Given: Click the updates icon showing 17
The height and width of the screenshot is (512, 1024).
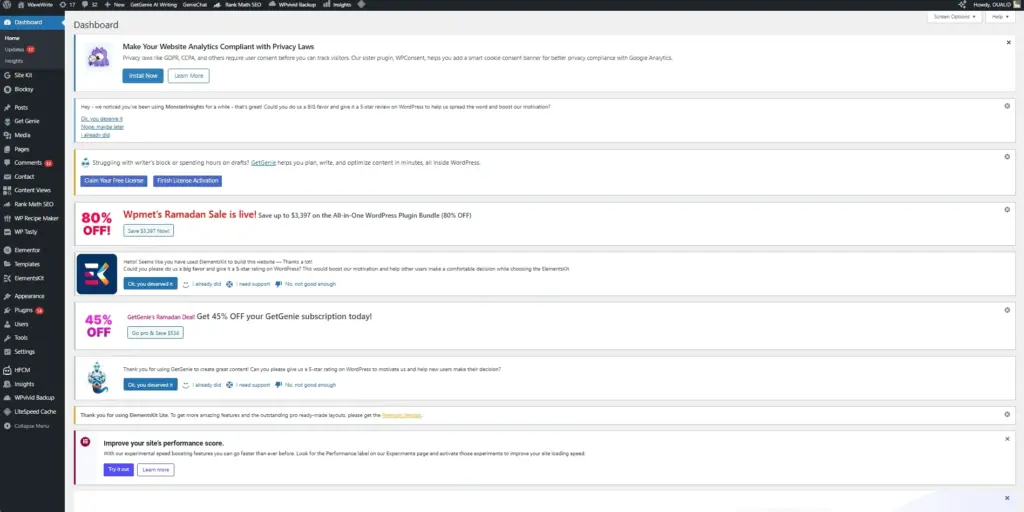Looking at the screenshot, I should click(67, 4).
